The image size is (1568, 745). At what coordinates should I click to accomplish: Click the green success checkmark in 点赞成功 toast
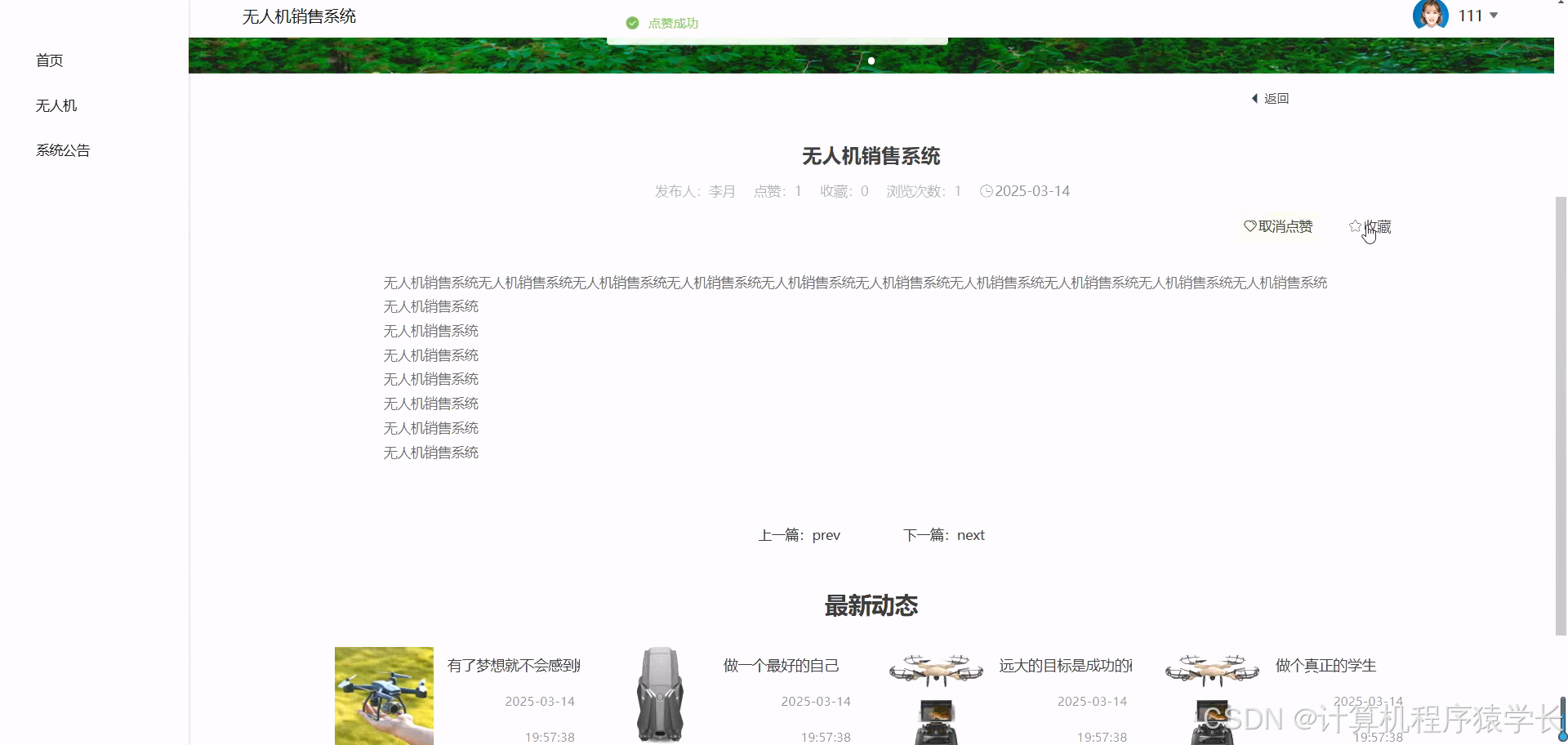[x=632, y=23]
